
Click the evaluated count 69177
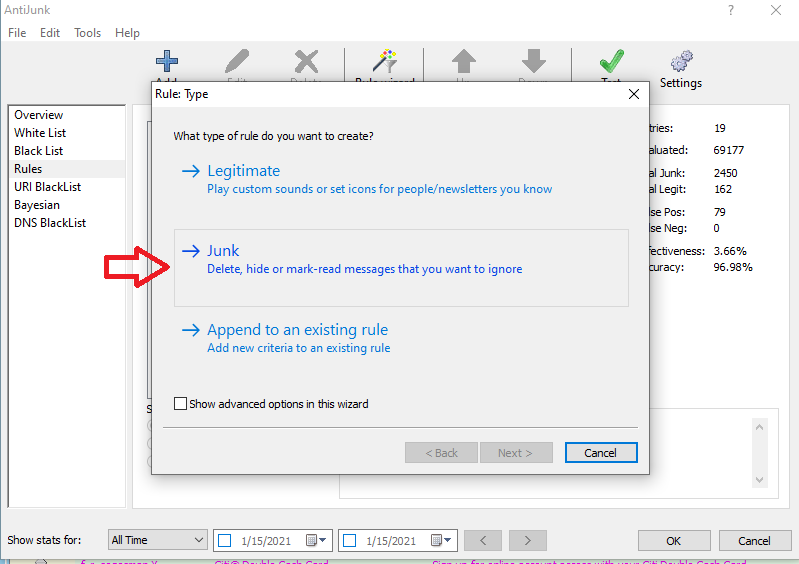click(728, 150)
